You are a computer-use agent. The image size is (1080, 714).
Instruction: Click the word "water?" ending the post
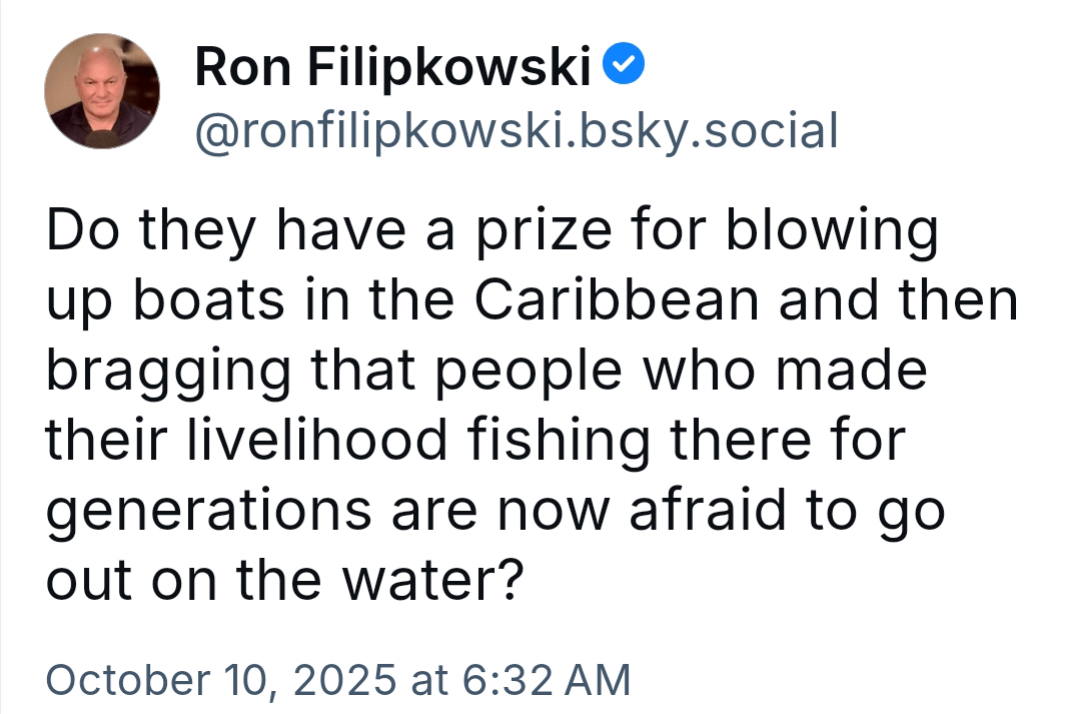click(x=438, y=579)
